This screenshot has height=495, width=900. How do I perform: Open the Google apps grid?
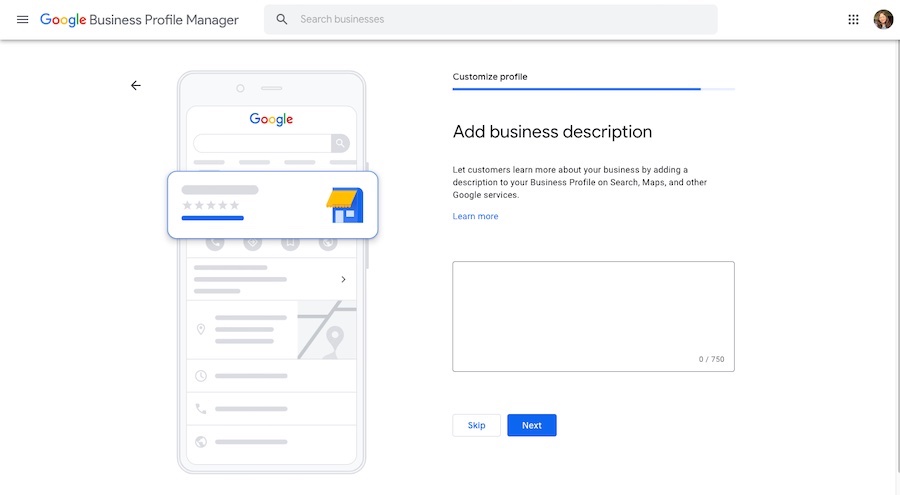[853, 20]
